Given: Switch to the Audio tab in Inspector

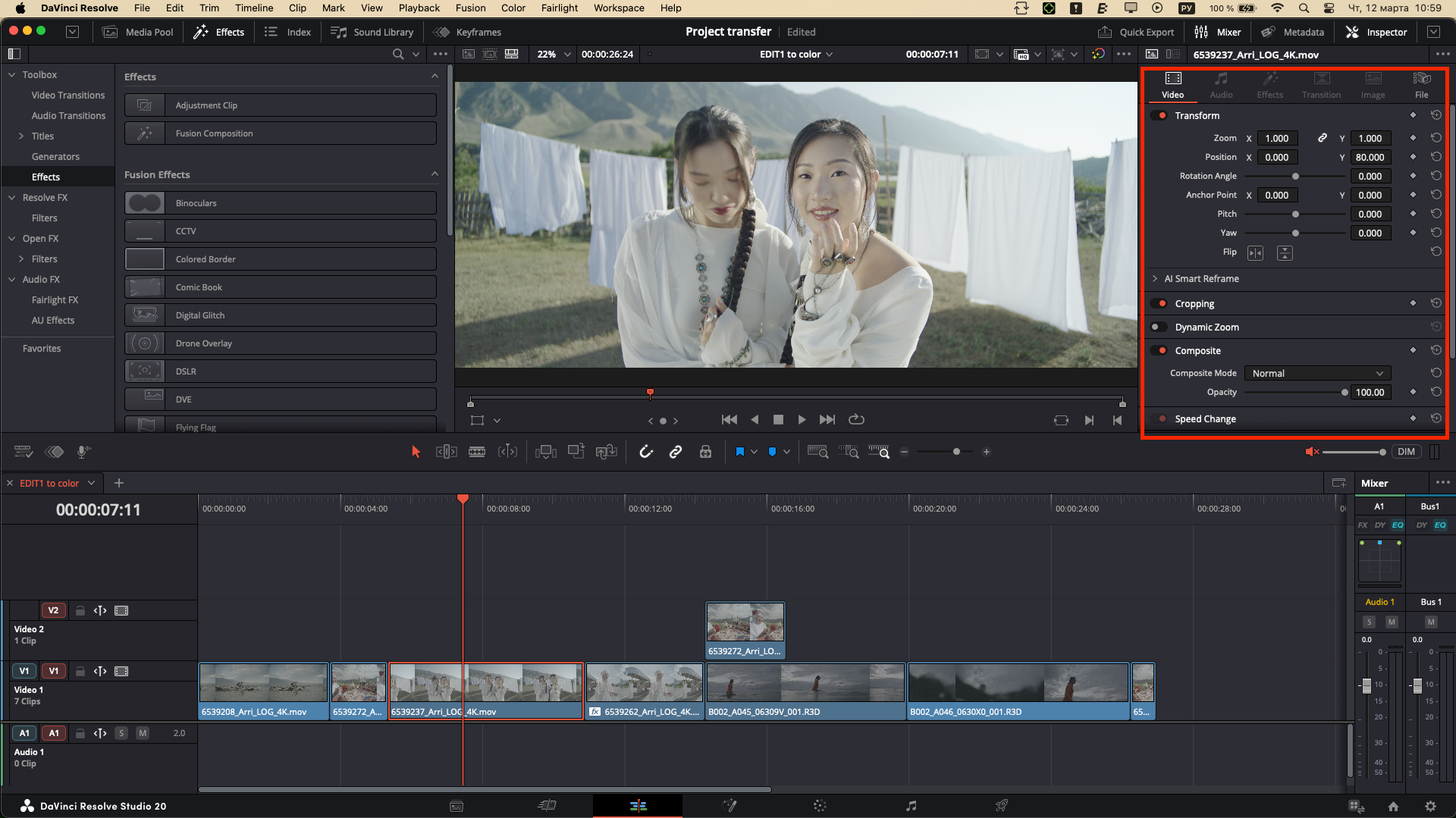Looking at the screenshot, I should (x=1221, y=85).
